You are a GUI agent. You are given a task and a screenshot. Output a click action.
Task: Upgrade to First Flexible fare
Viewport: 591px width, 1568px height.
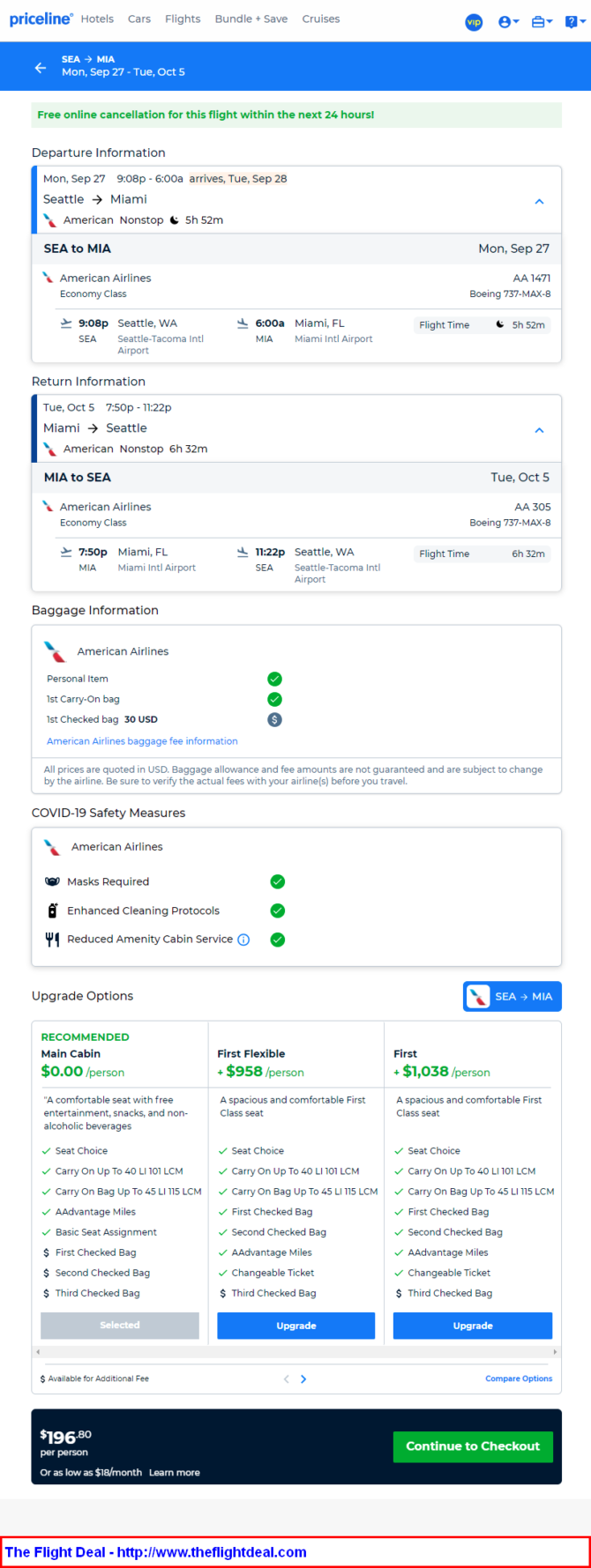pos(296,1326)
